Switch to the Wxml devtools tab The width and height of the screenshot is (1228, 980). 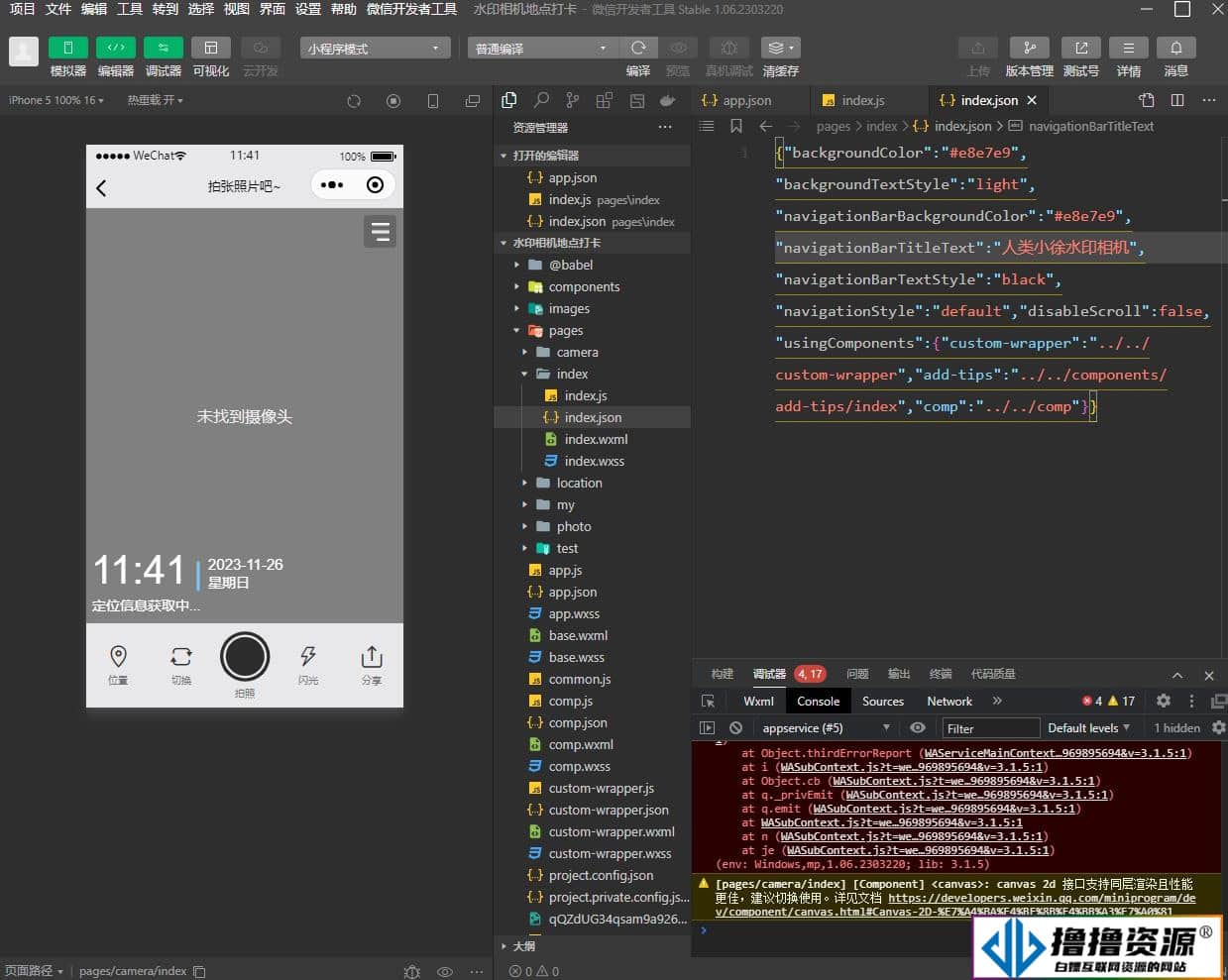[x=758, y=701]
